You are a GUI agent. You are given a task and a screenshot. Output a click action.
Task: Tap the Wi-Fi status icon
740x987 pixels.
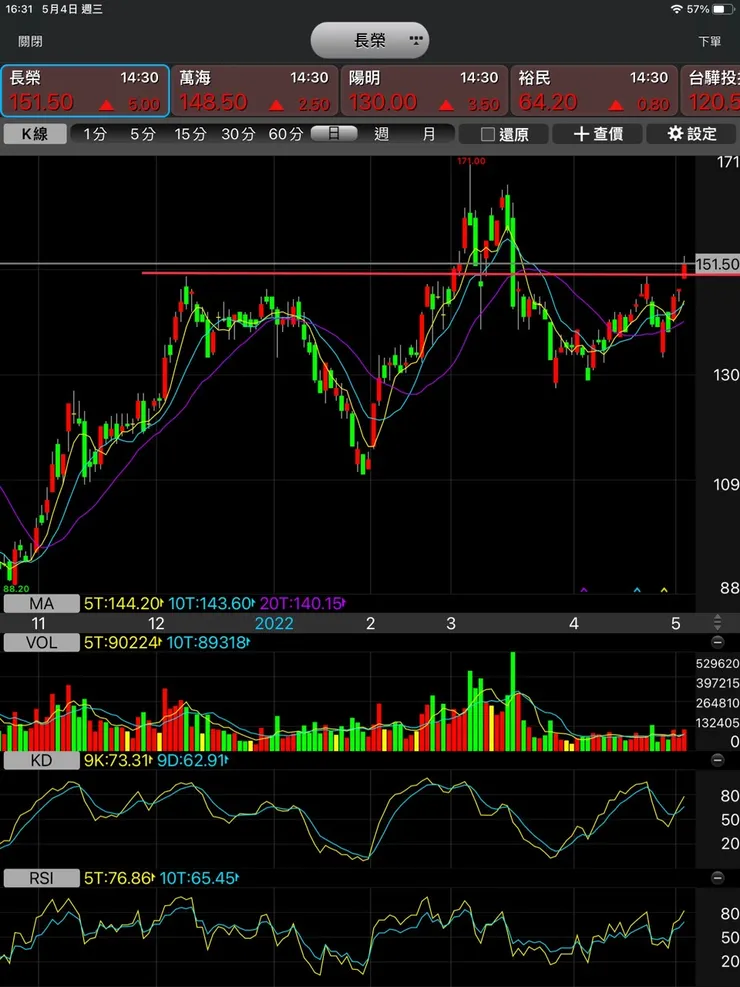tap(676, 9)
